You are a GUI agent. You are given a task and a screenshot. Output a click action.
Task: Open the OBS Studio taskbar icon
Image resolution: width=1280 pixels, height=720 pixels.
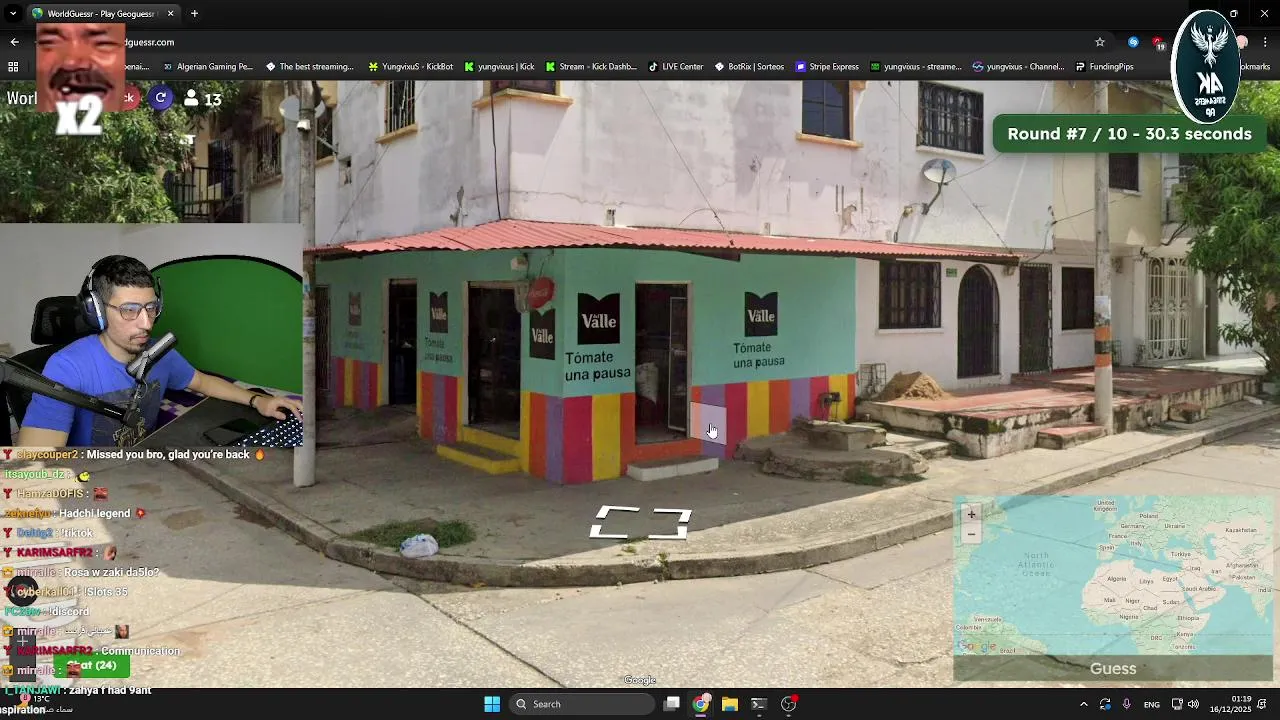click(788, 704)
